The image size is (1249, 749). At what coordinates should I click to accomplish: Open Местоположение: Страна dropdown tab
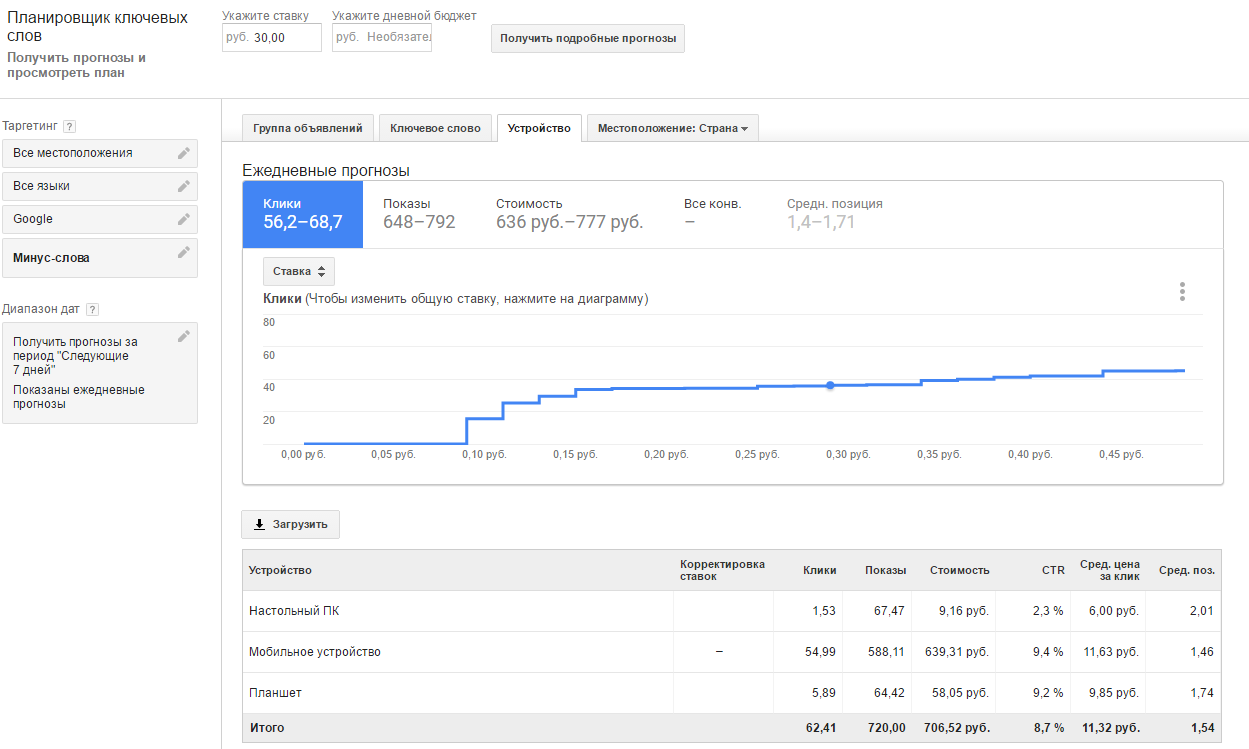click(x=672, y=128)
